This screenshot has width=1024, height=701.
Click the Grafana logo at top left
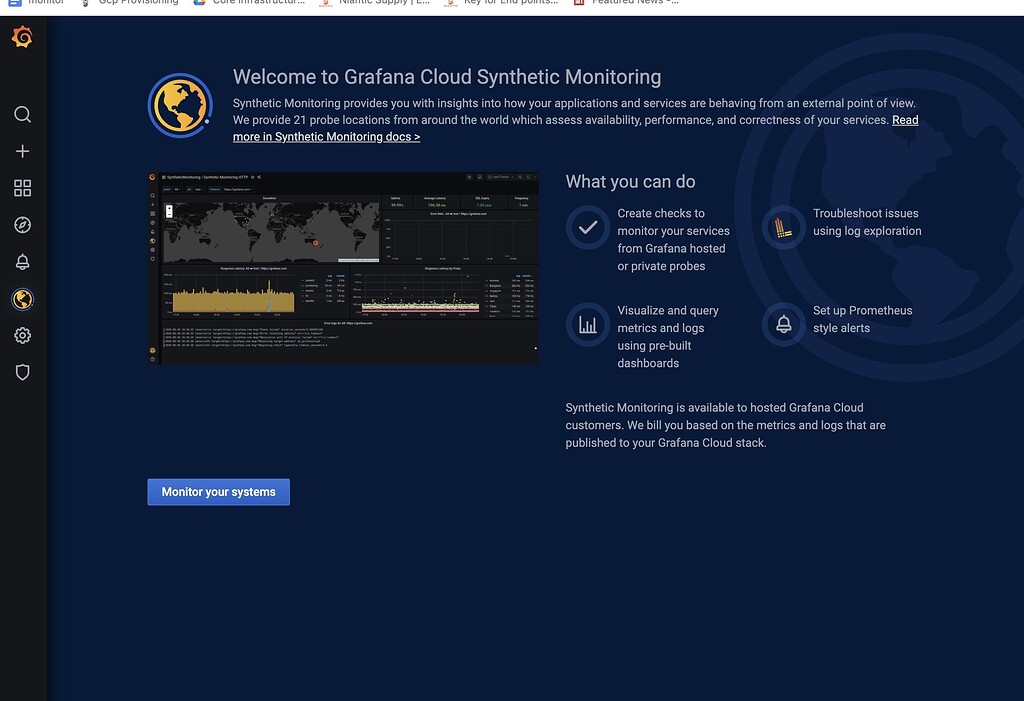click(x=22, y=36)
